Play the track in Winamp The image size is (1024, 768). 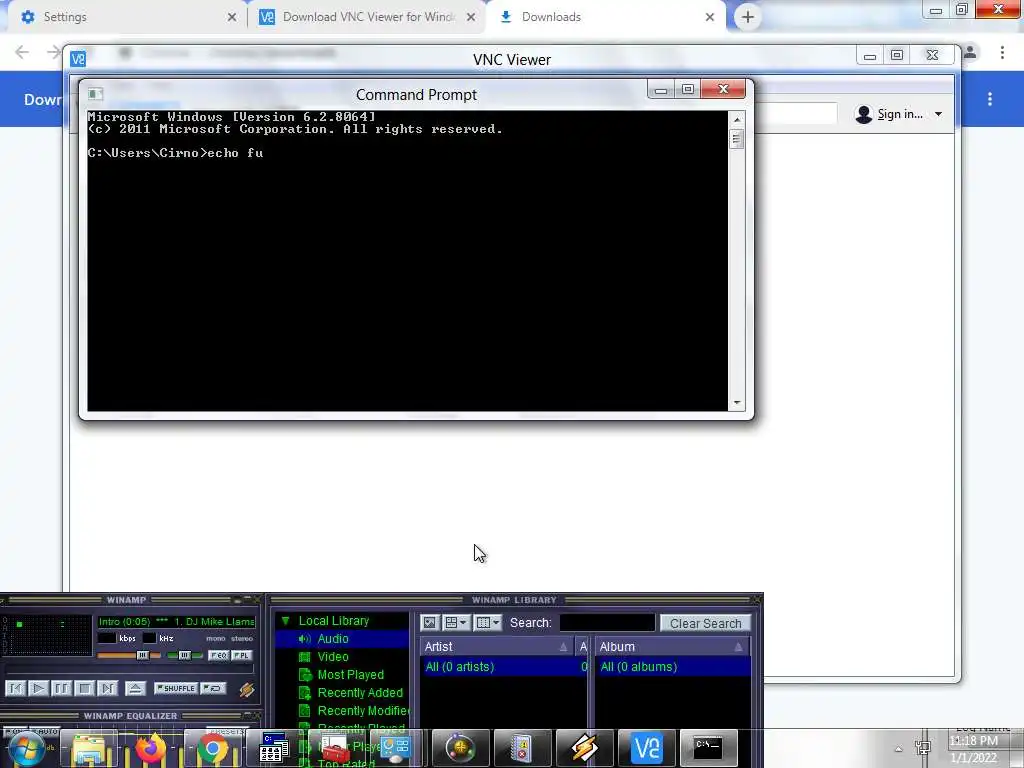39,688
